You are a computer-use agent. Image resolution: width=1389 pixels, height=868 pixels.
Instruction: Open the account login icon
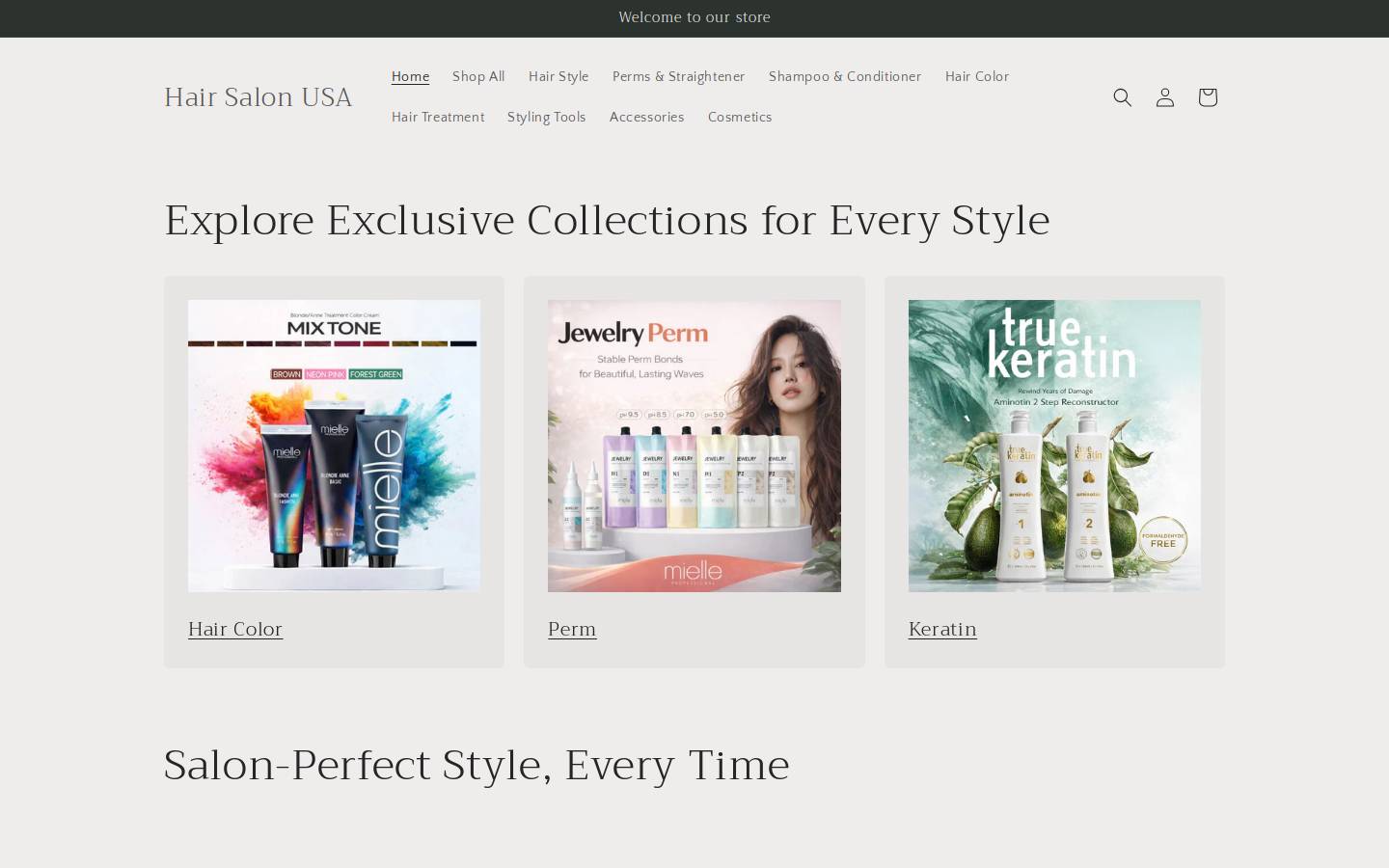coord(1164,97)
